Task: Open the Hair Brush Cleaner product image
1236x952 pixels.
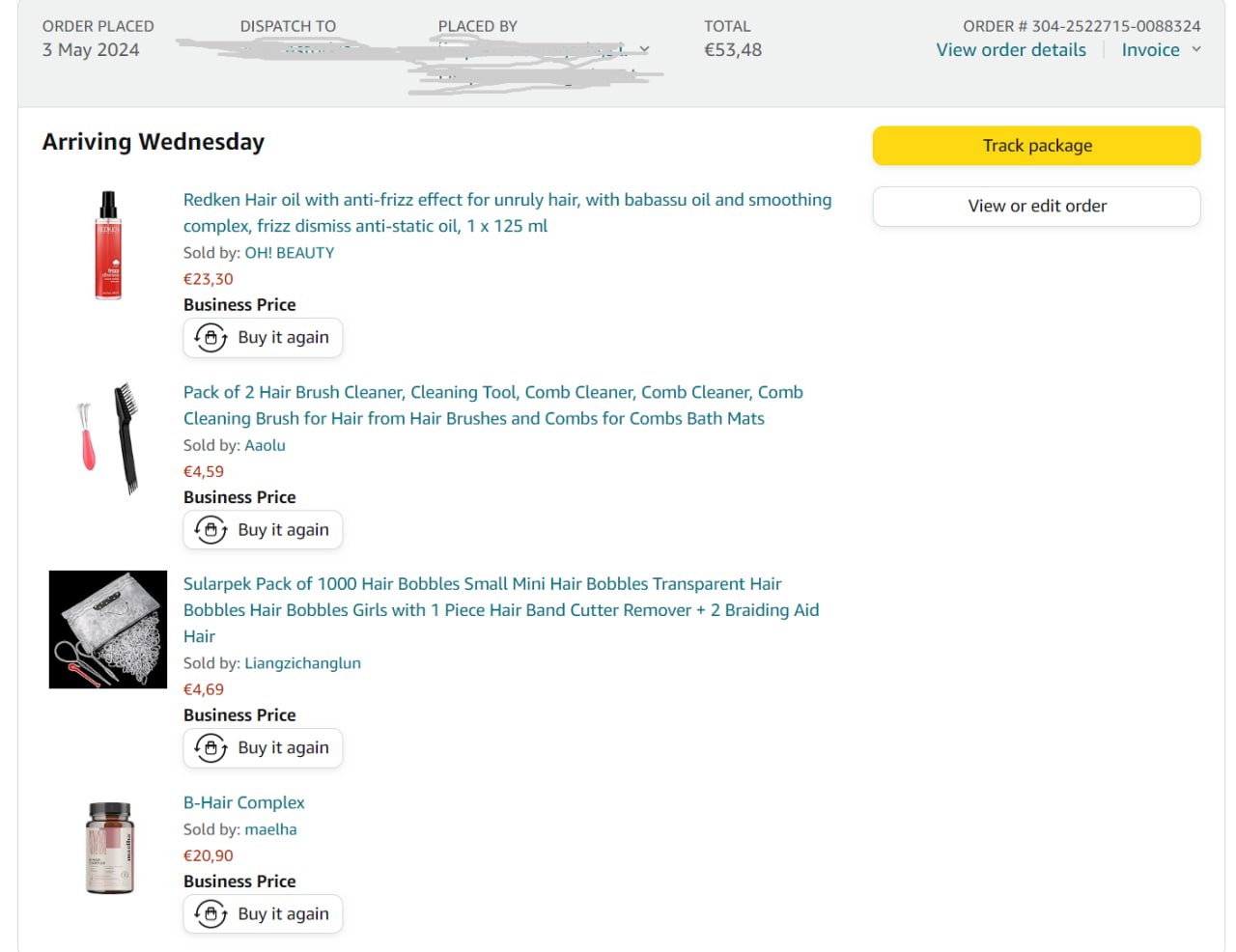Action: click(108, 438)
